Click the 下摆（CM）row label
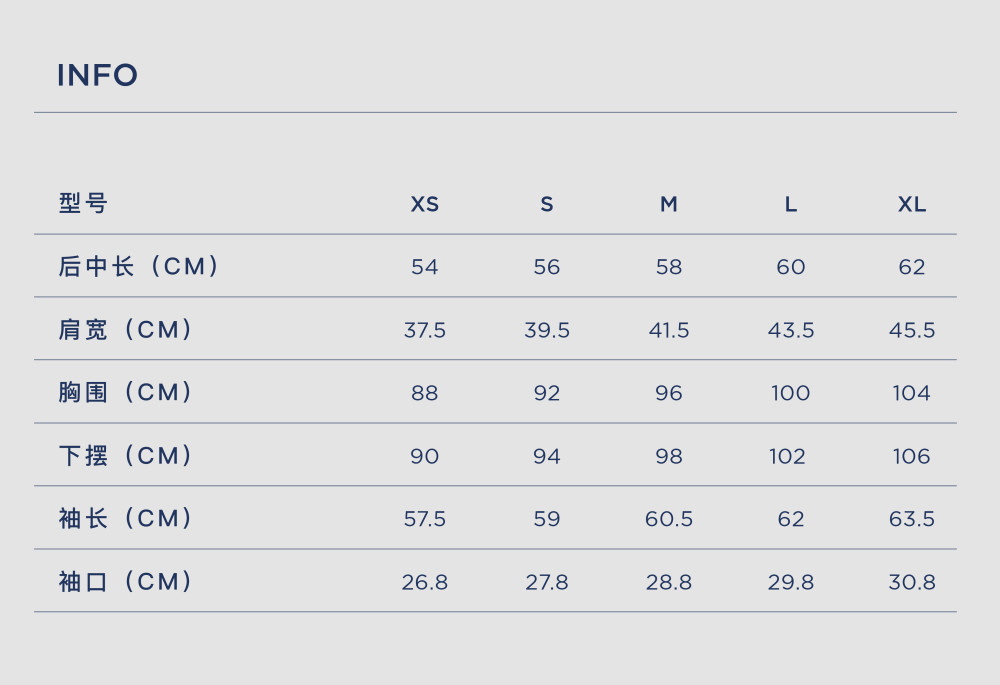 (x=125, y=455)
